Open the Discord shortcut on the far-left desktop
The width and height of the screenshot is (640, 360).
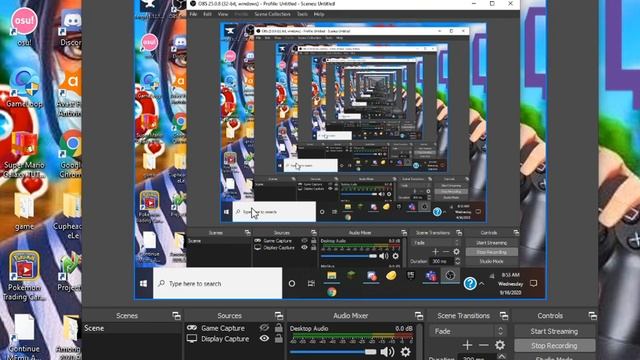[x=72, y=26]
